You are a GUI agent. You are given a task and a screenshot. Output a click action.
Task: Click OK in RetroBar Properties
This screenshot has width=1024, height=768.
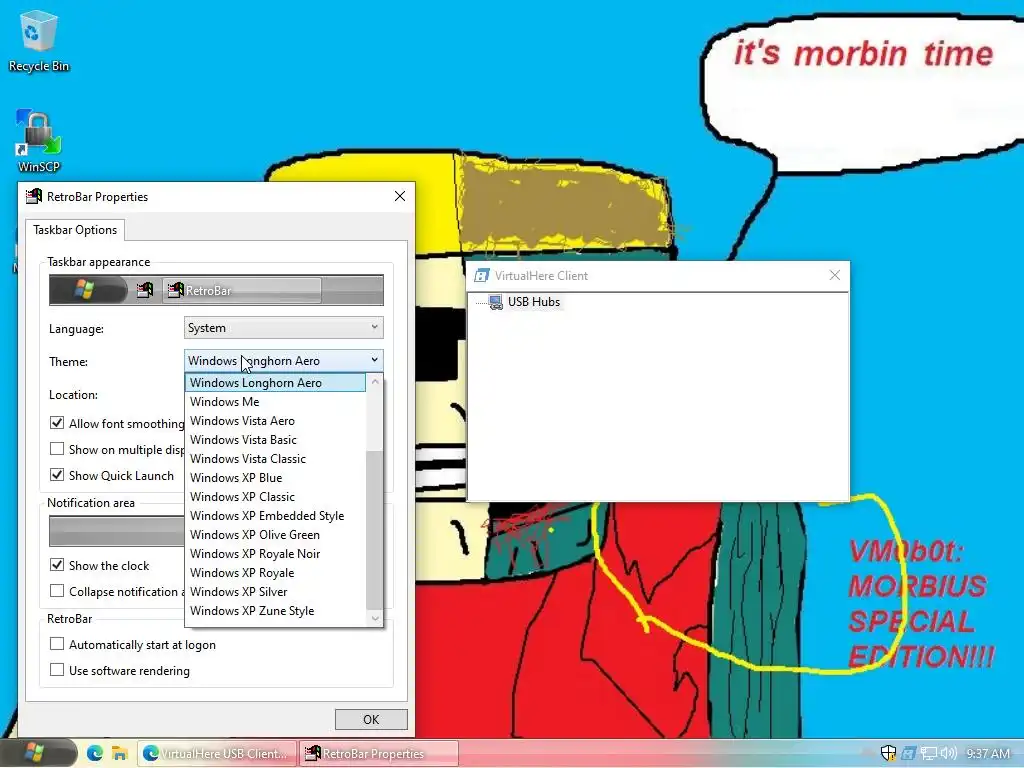[371, 719]
